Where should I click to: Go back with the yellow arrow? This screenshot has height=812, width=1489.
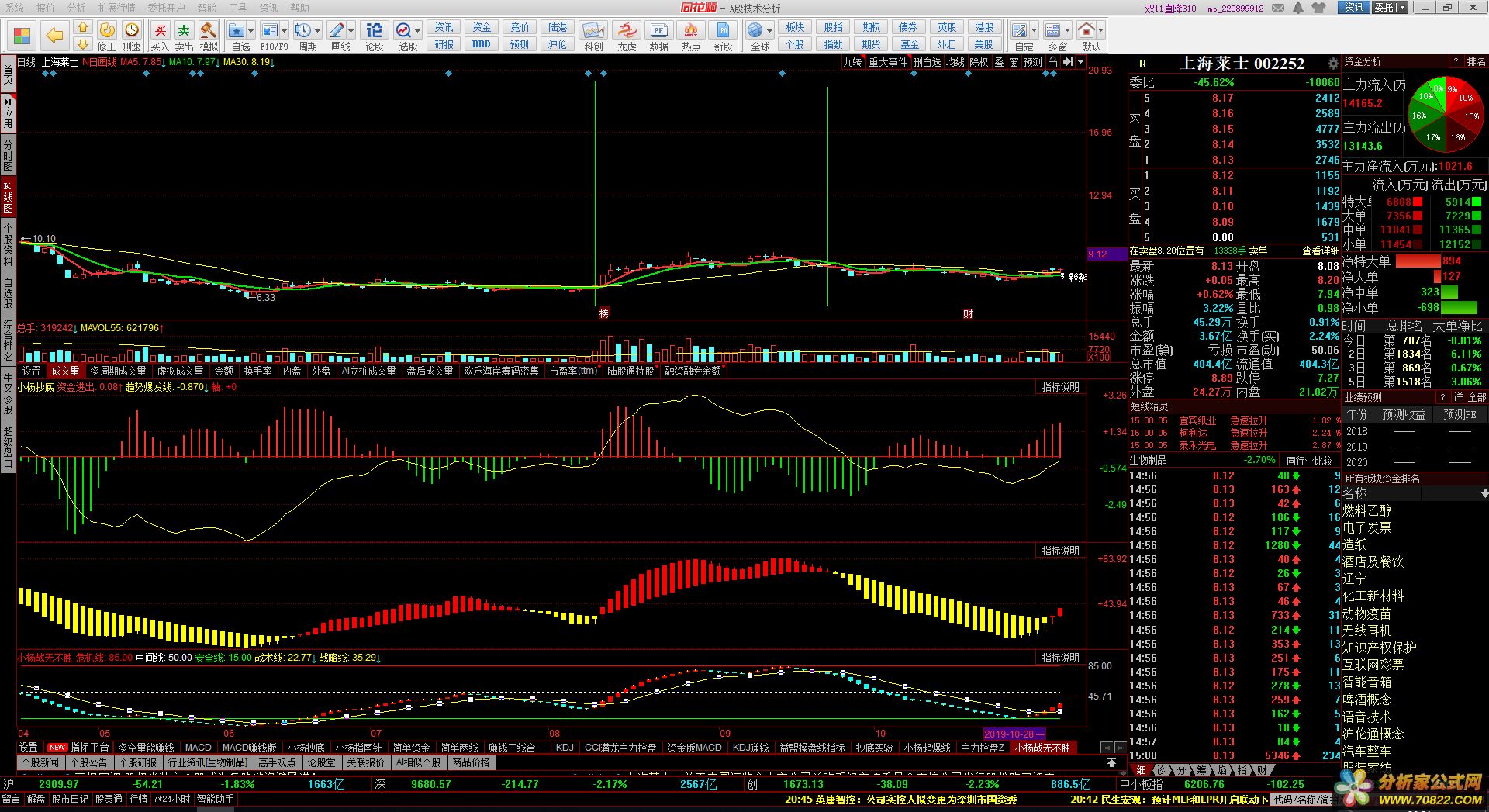(54, 36)
